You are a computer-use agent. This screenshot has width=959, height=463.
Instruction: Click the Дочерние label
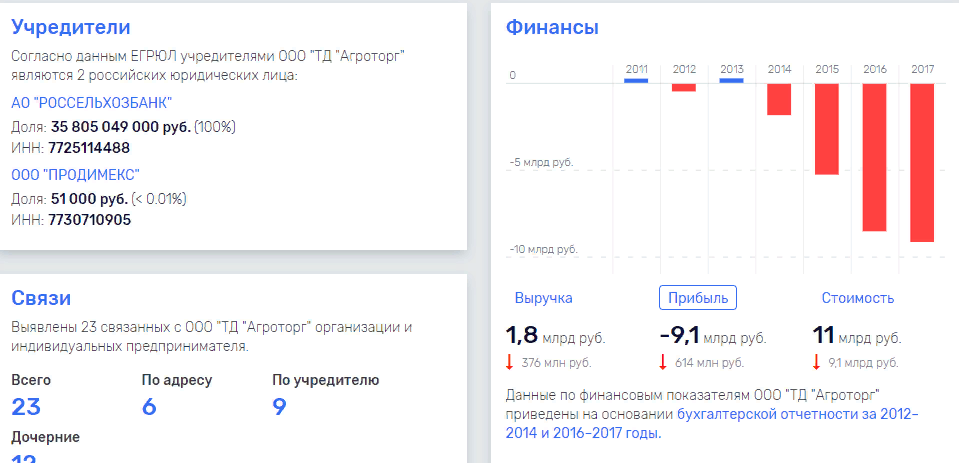pos(46,437)
